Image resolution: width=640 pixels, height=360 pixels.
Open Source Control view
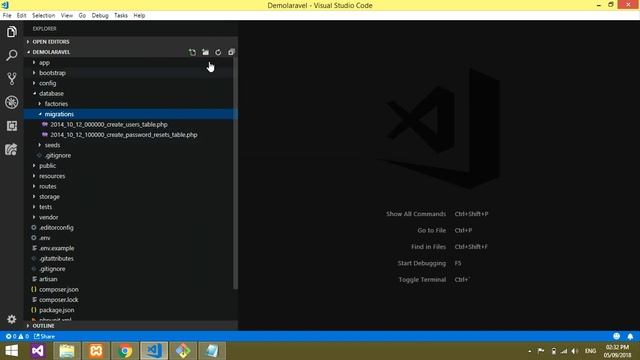click(11, 79)
